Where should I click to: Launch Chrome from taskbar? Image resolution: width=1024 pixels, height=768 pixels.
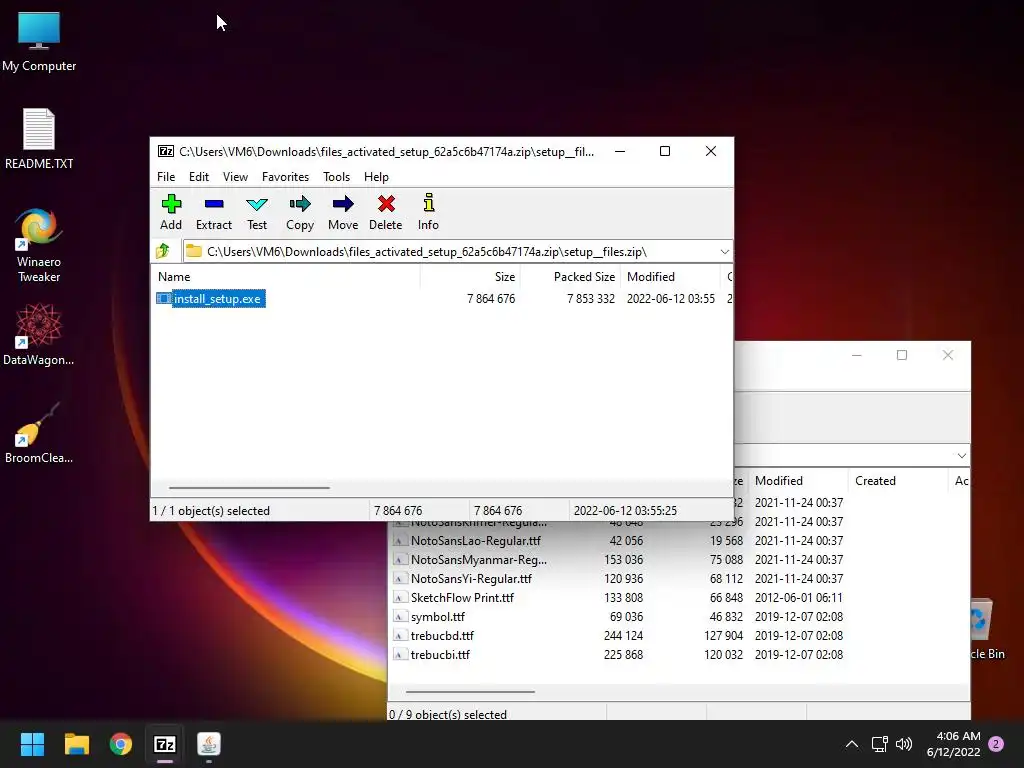121,744
